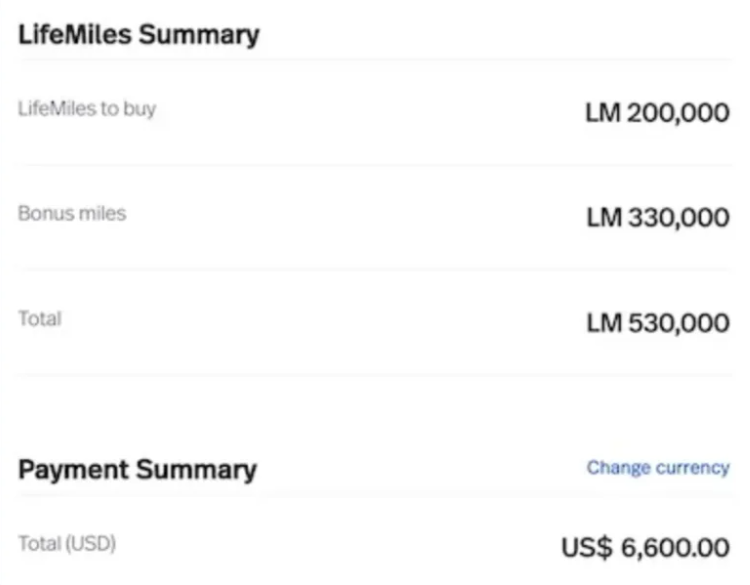750x585 pixels.
Task: Click the Change currency link
Action: tap(657, 468)
